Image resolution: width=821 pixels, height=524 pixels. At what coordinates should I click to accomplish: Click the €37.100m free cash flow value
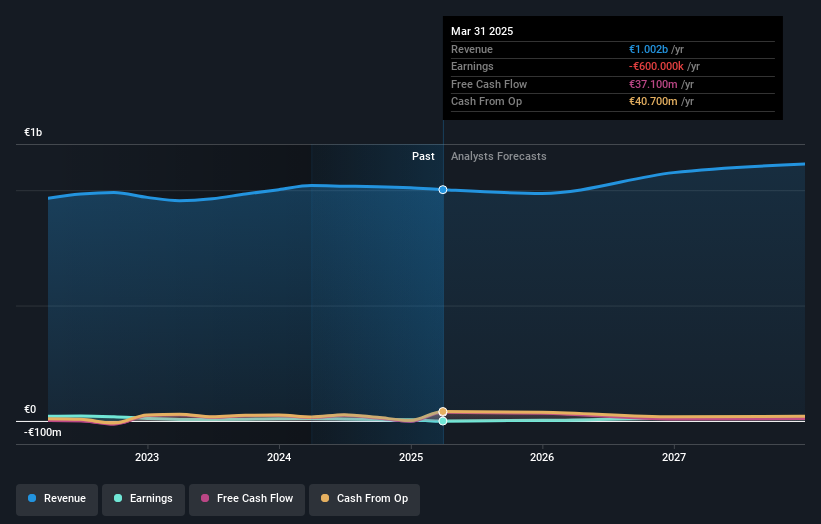click(653, 84)
